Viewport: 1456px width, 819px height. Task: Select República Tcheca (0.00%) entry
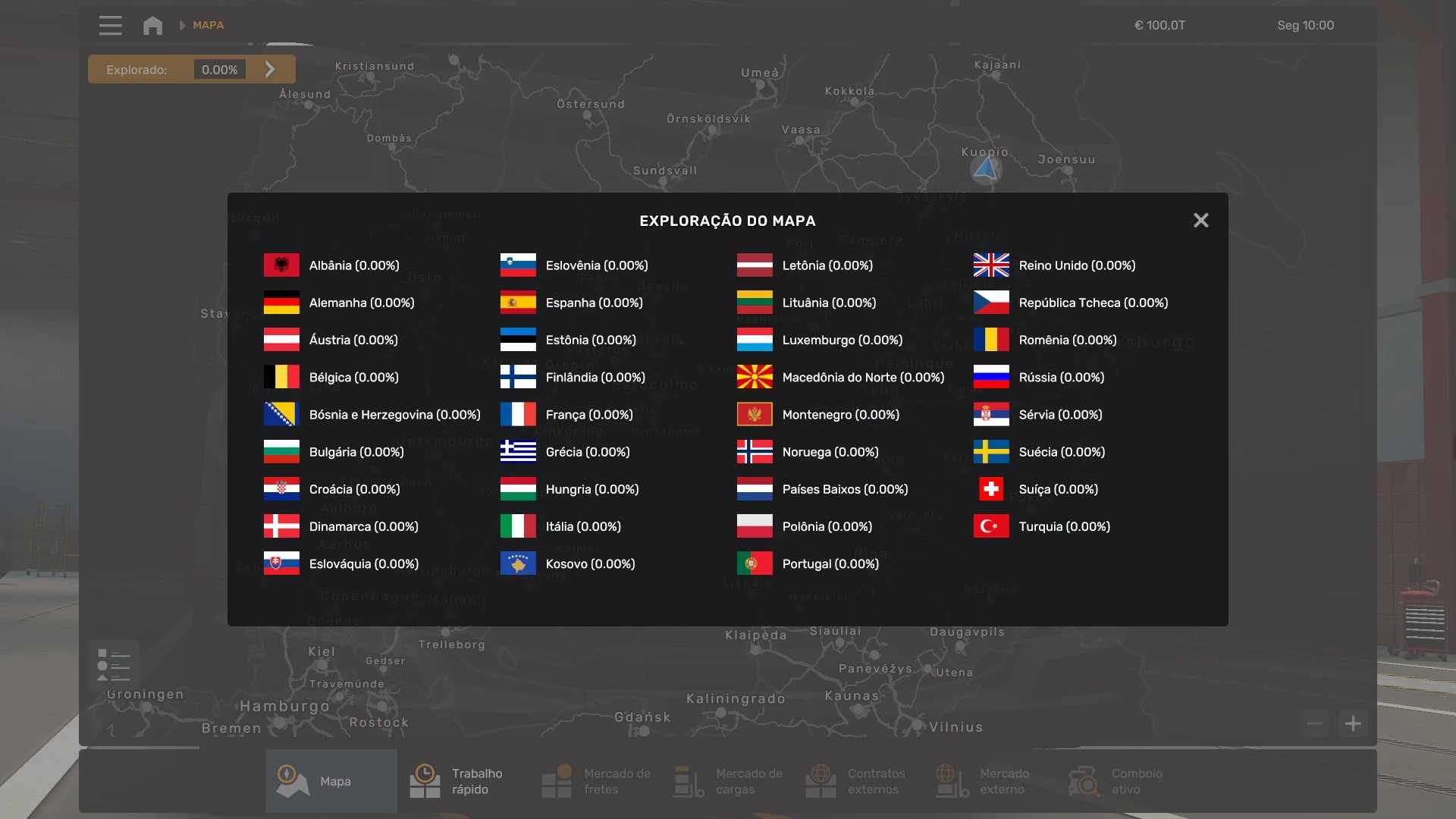(x=1072, y=303)
